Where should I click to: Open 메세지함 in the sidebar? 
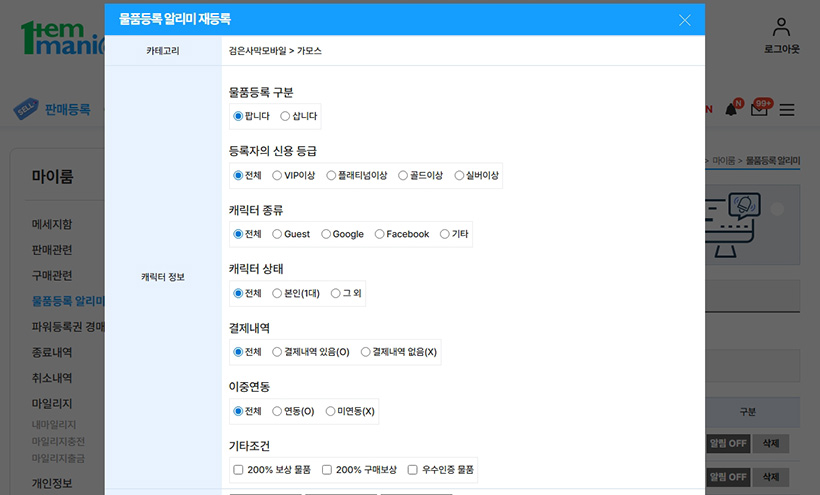(x=52, y=224)
